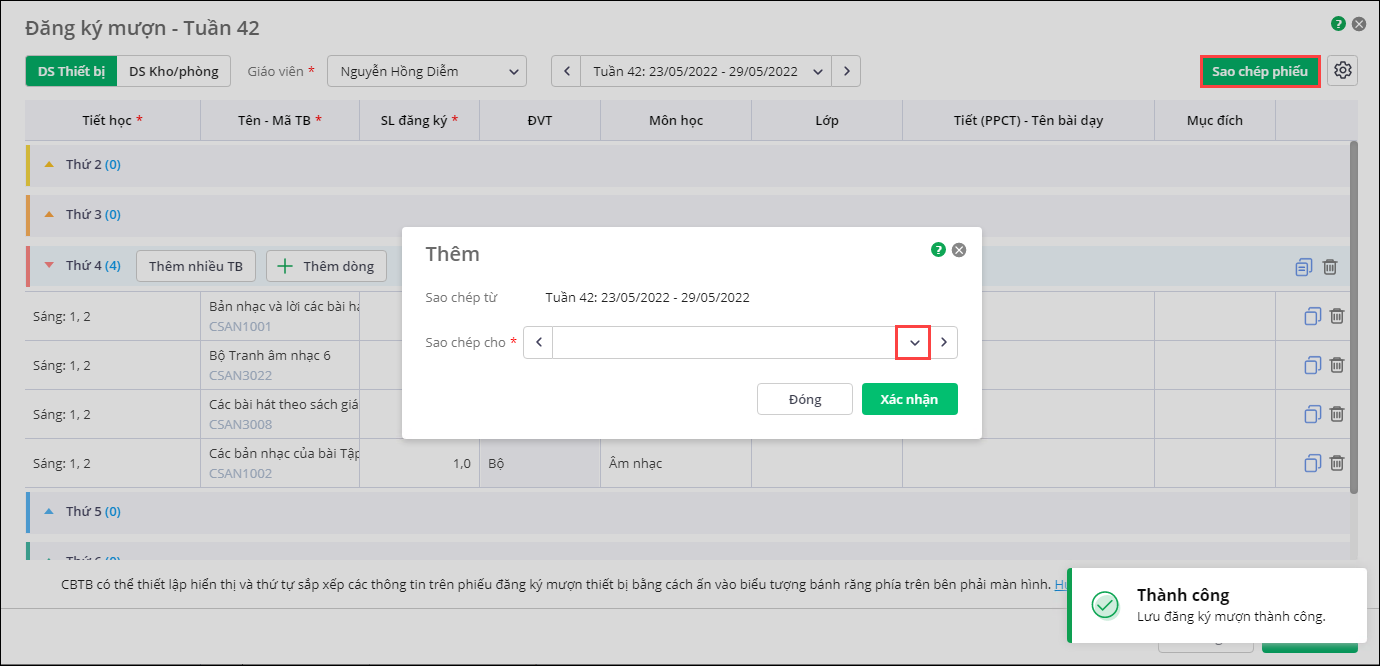The width and height of the screenshot is (1380, 666).
Task: Open the help icon of main window
Action: pyautogui.click(x=1338, y=24)
